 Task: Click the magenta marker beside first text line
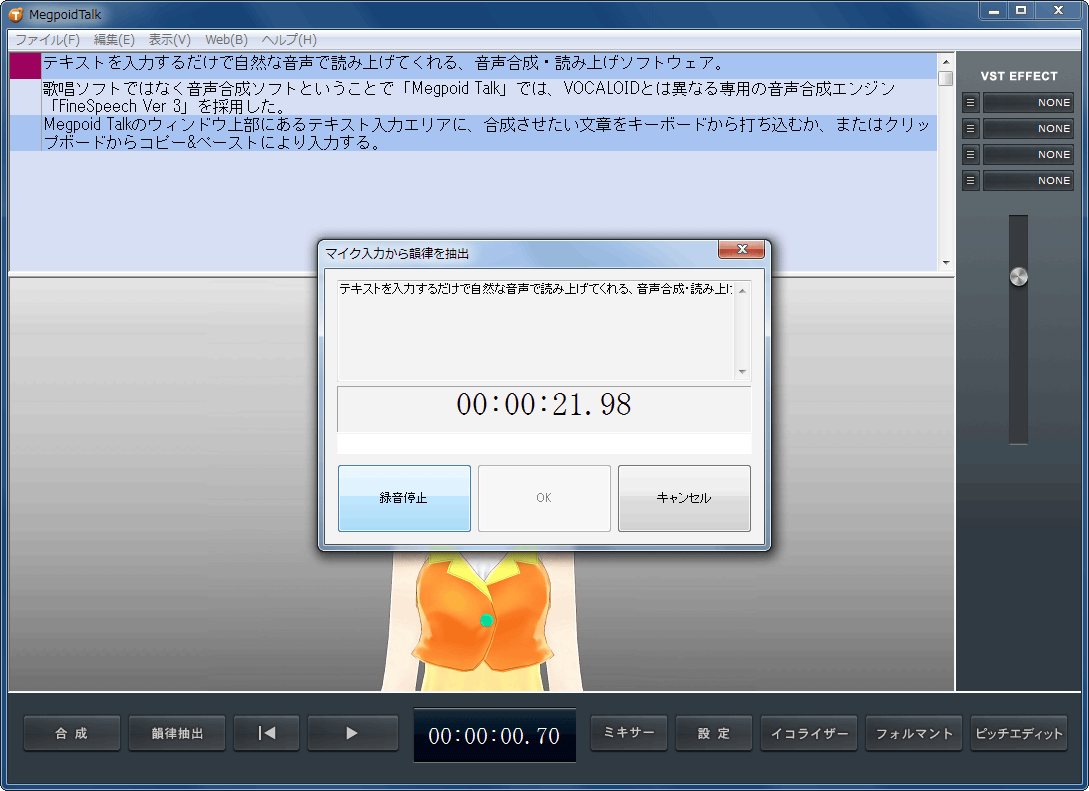pyautogui.click(x=25, y=66)
